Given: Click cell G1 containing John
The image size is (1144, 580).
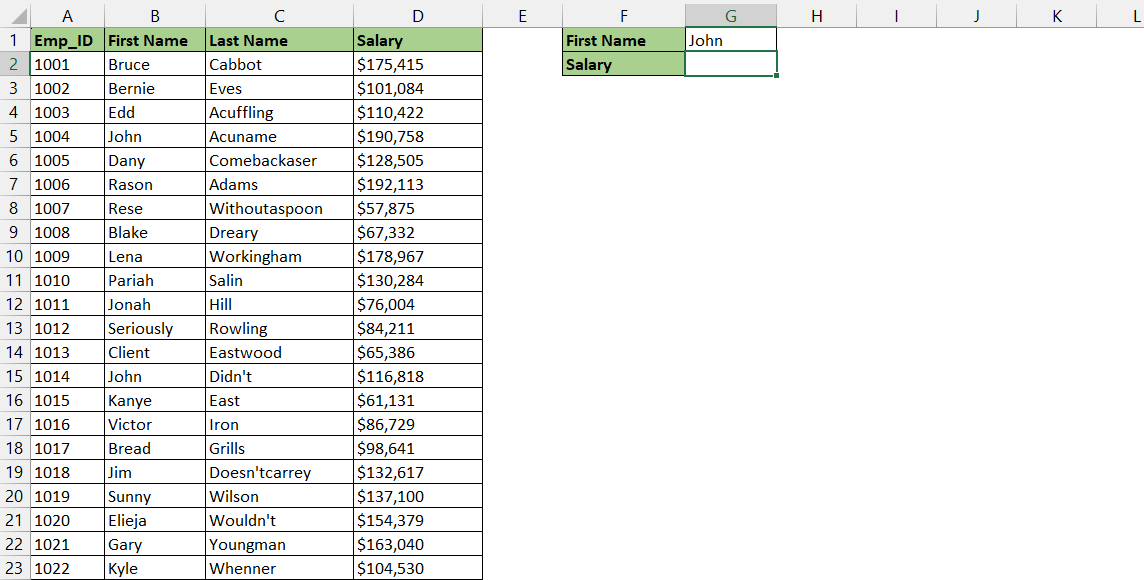Looking at the screenshot, I should click(x=731, y=40).
